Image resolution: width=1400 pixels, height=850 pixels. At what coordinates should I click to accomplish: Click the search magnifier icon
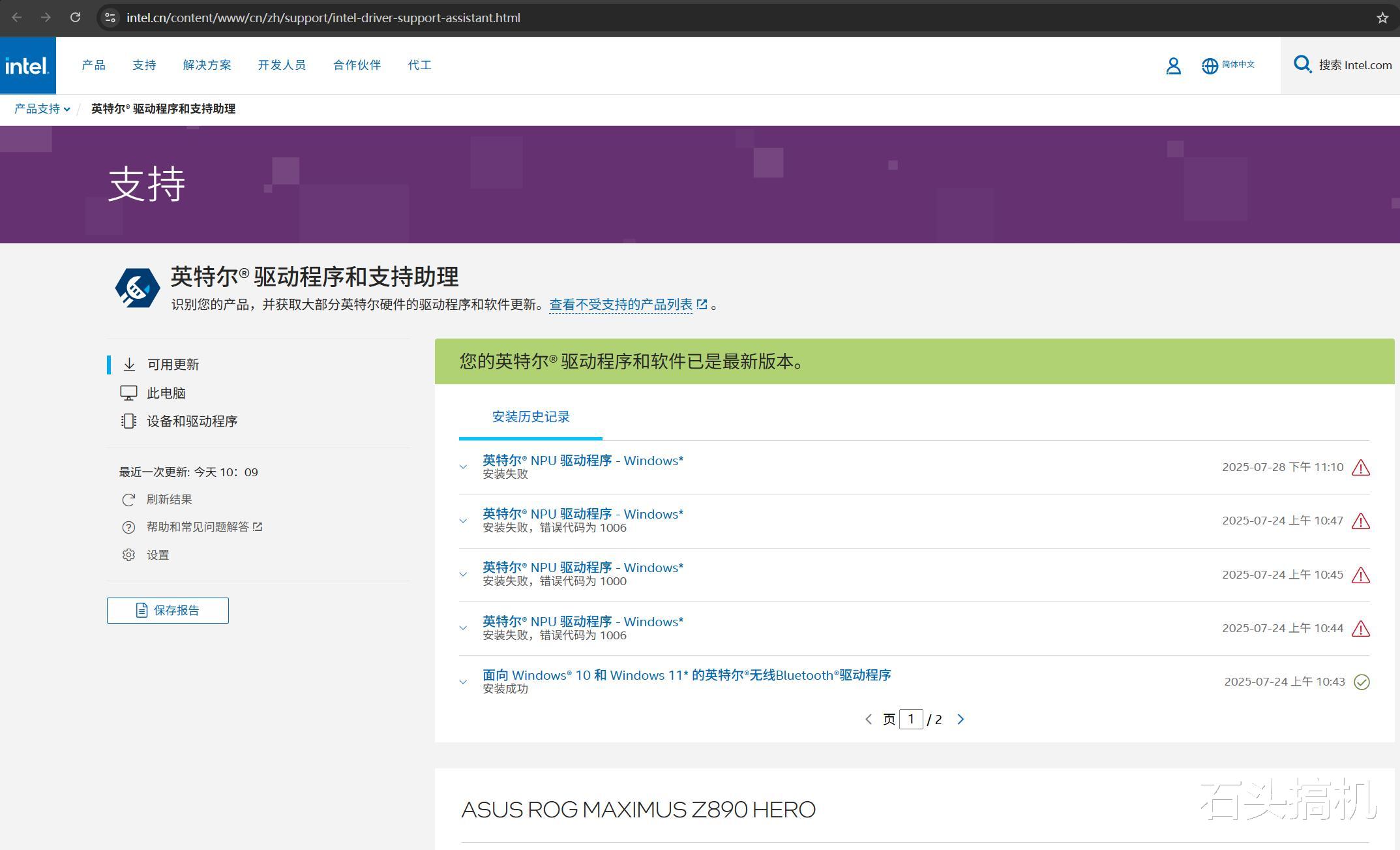(x=1302, y=65)
